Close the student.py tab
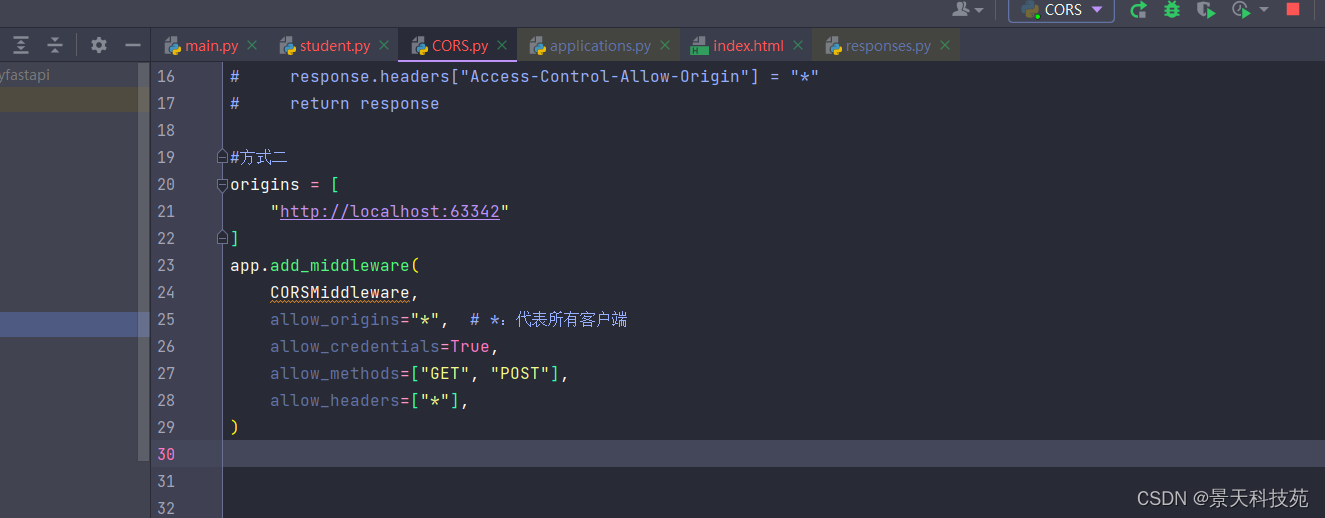This screenshot has width=1325, height=518. coord(384,45)
